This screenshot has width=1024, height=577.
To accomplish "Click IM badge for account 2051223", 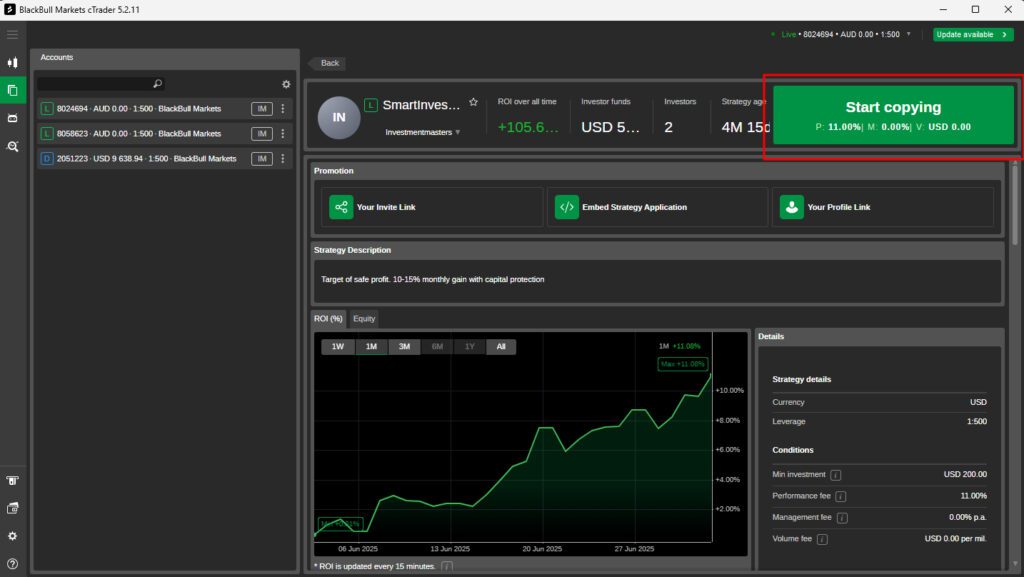I will [262, 158].
